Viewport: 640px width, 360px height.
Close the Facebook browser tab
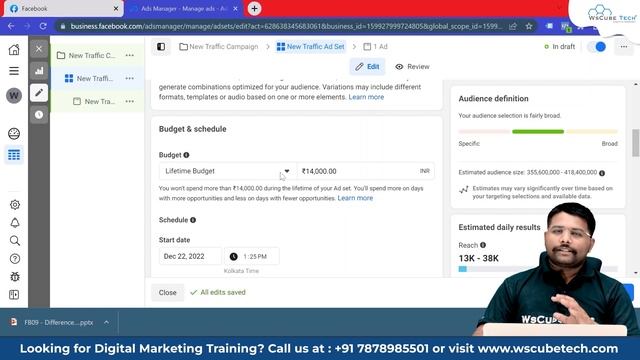116,9
